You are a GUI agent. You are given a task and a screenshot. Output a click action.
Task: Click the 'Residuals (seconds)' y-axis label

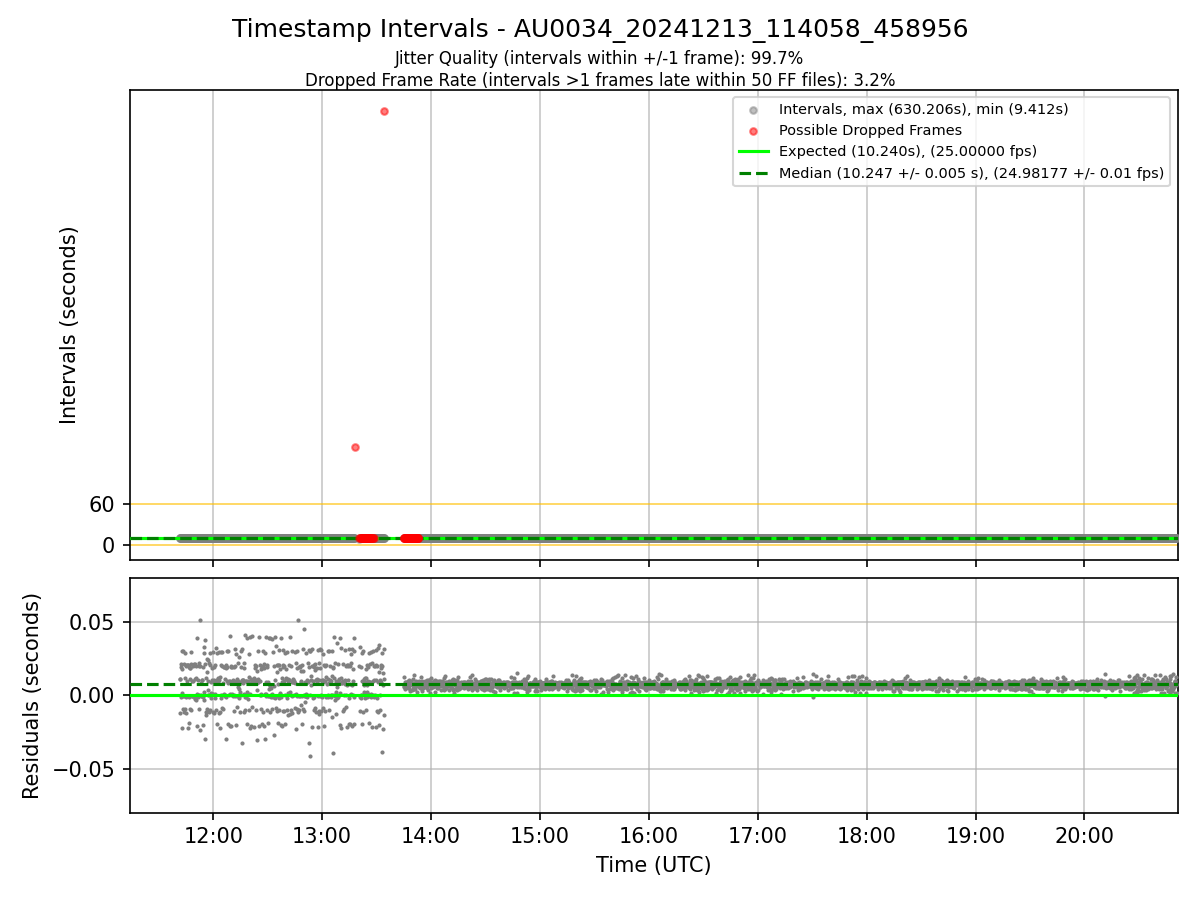point(32,696)
